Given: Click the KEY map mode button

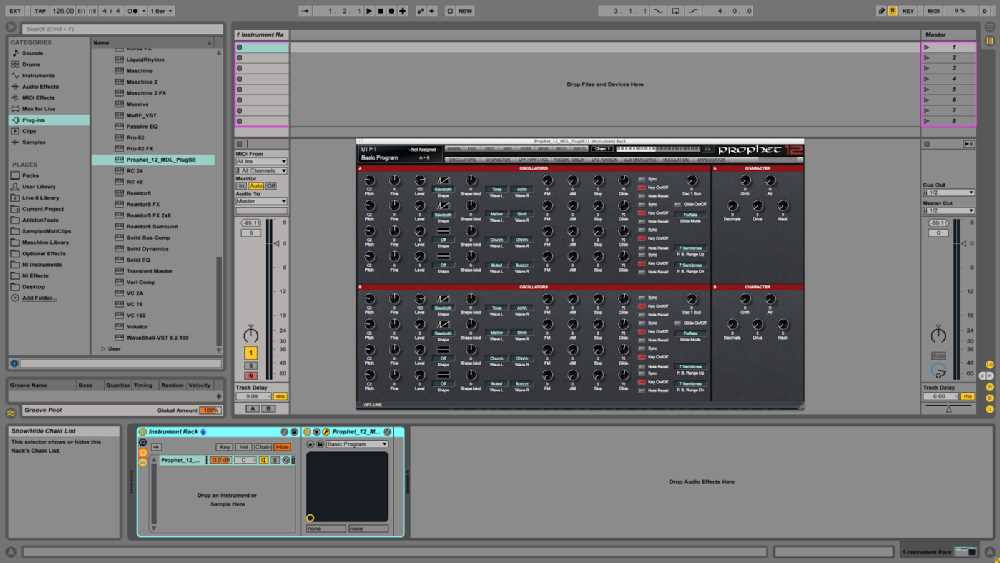Looking at the screenshot, I should pos(908,11).
